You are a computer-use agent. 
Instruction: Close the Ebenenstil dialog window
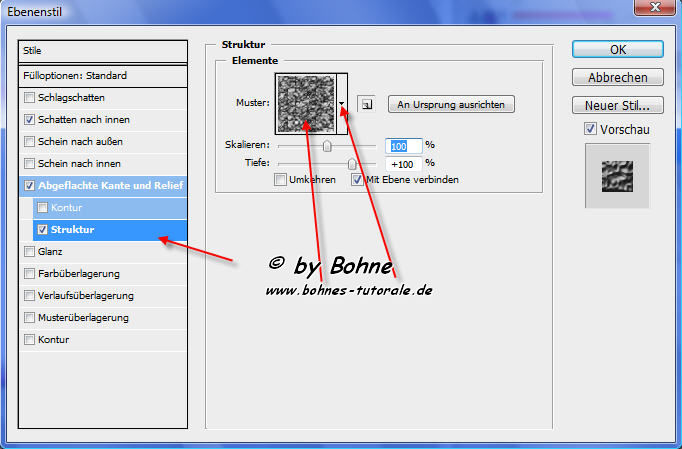tap(658, 9)
